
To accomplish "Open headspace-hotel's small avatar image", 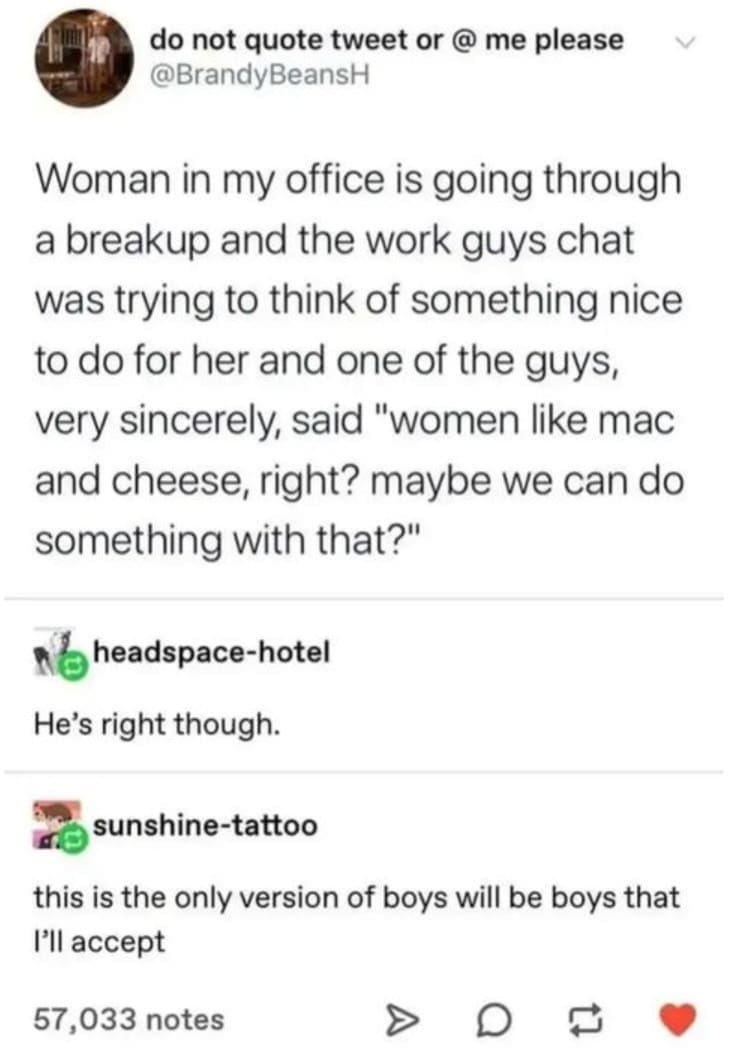I will [x=53, y=652].
